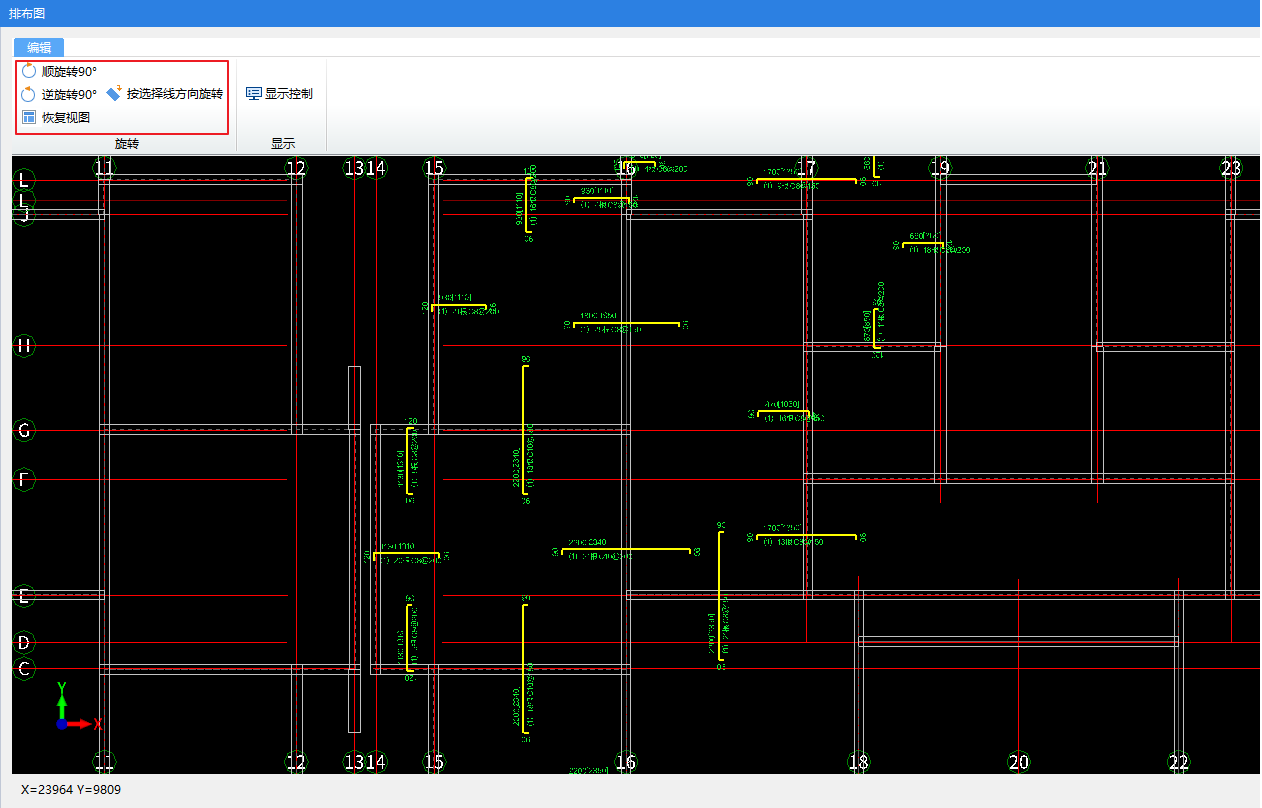Viewport: 1262px width, 808px height.
Task: Click the J axis label
Action: pyautogui.click(x=24, y=214)
